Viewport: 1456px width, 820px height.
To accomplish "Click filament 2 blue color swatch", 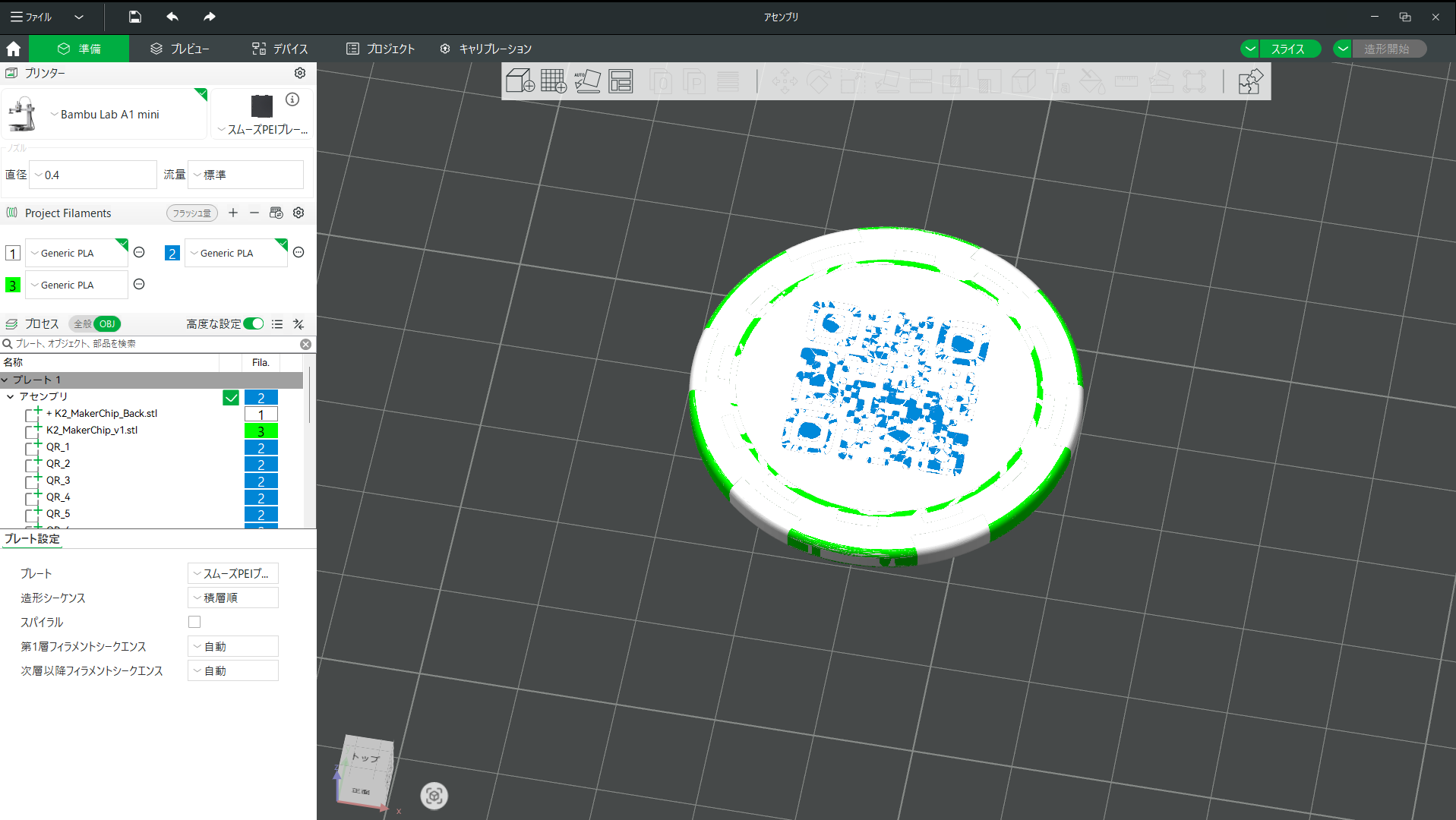I will (172, 253).
